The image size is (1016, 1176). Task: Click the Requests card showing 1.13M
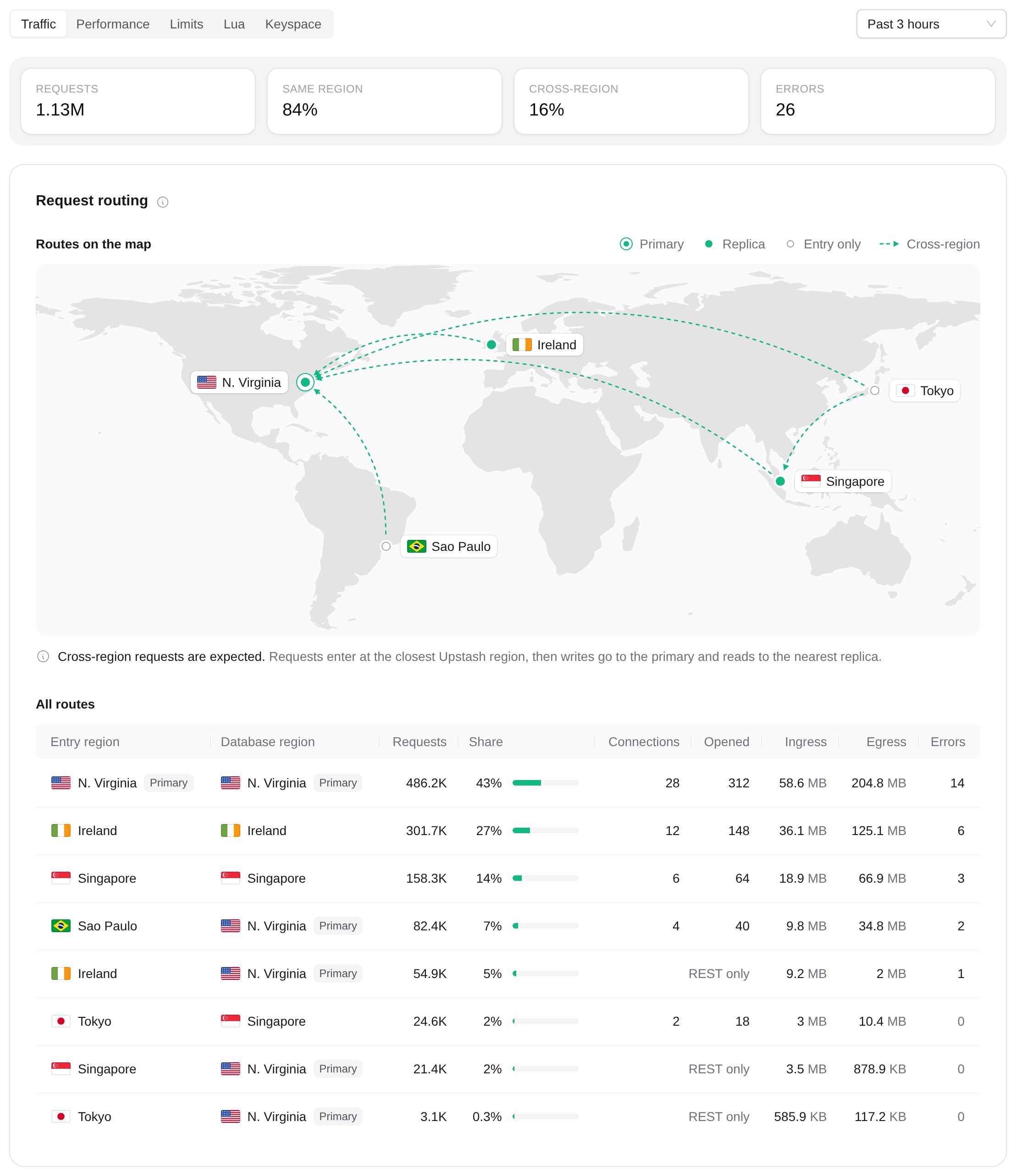[138, 101]
